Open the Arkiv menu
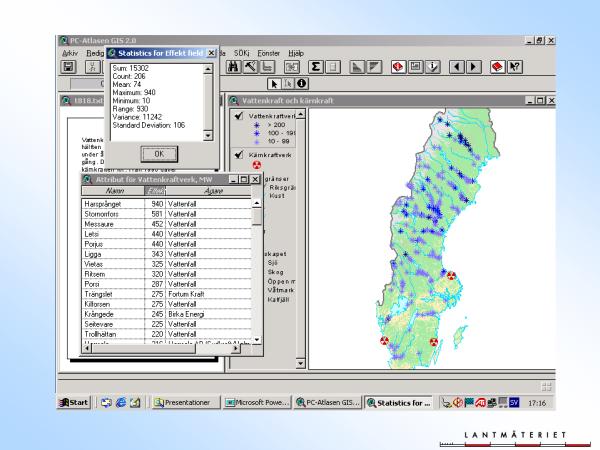 (x=70, y=52)
